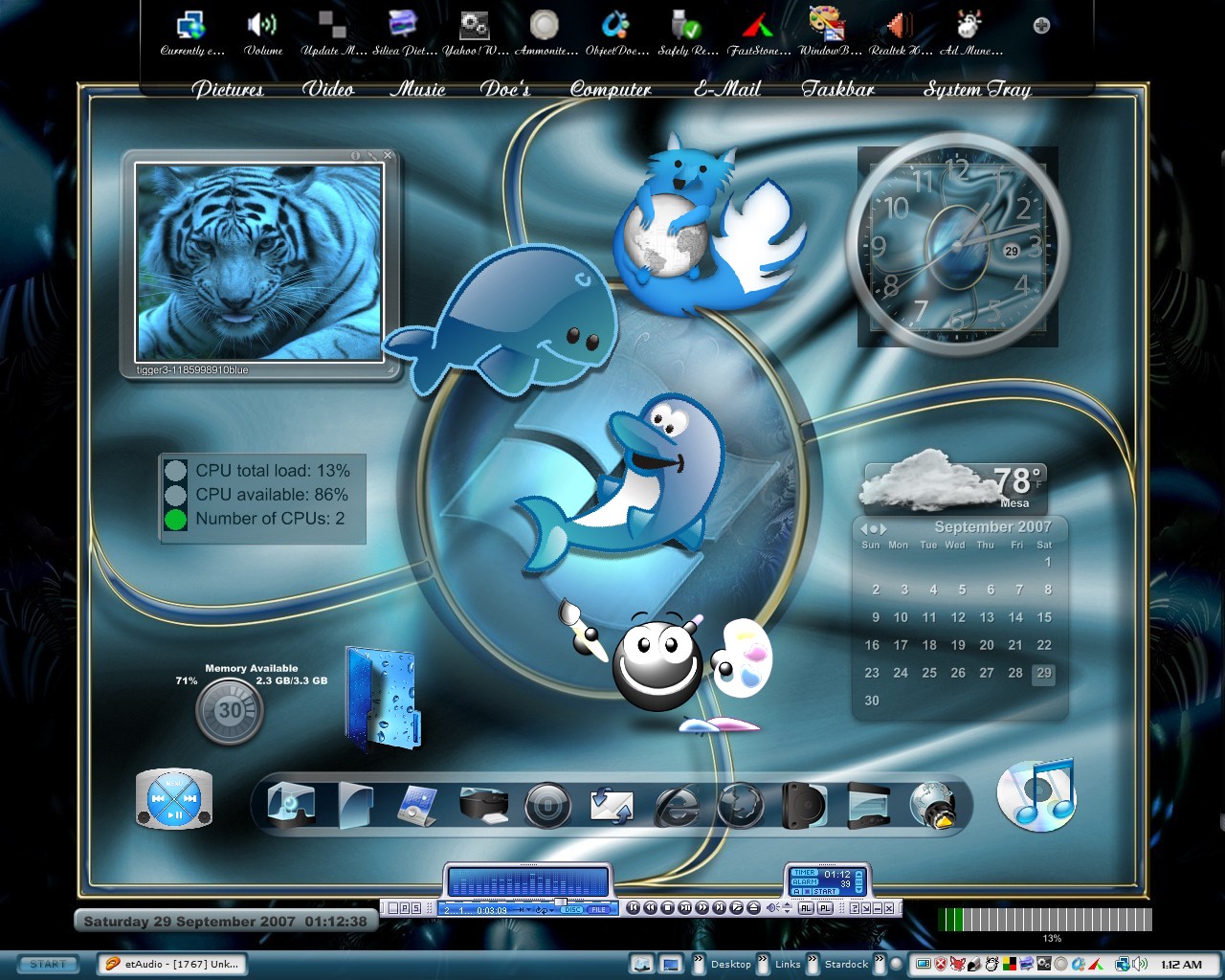Click the analog clock widget
The width and height of the screenshot is (1225, 980).
tap(957, 244)
